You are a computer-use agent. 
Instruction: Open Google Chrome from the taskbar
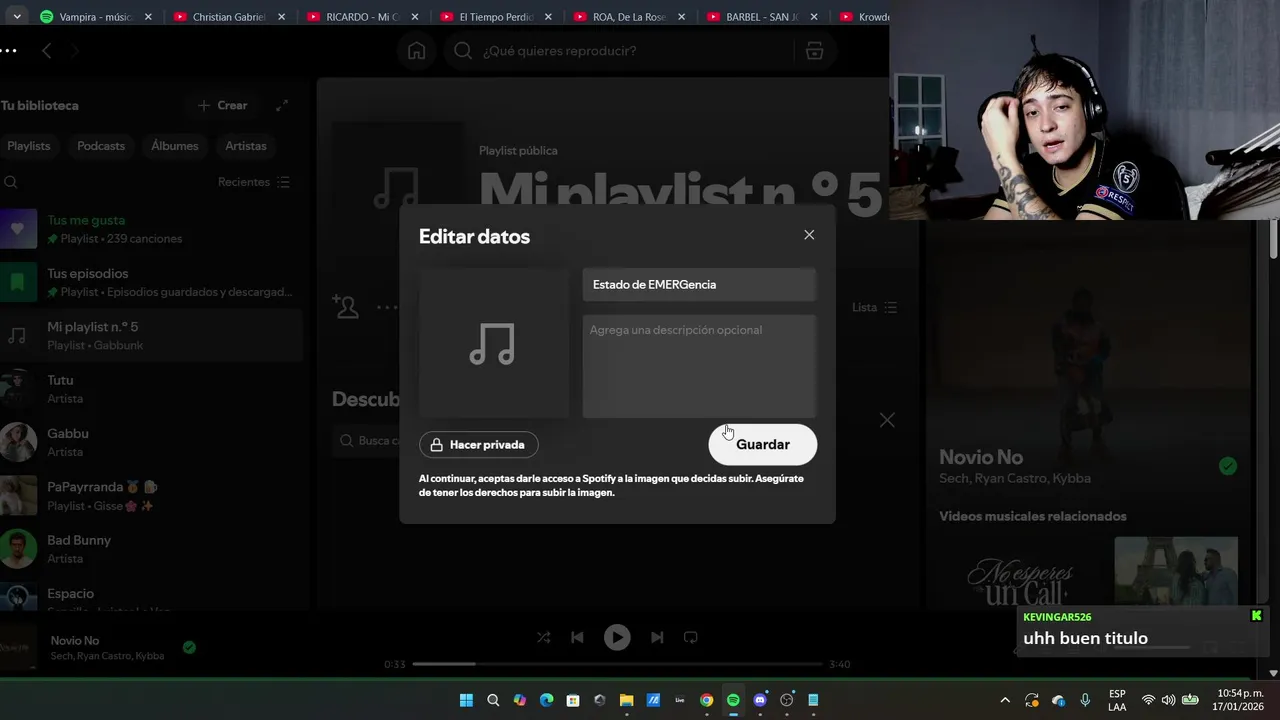[x=707, y=700]
